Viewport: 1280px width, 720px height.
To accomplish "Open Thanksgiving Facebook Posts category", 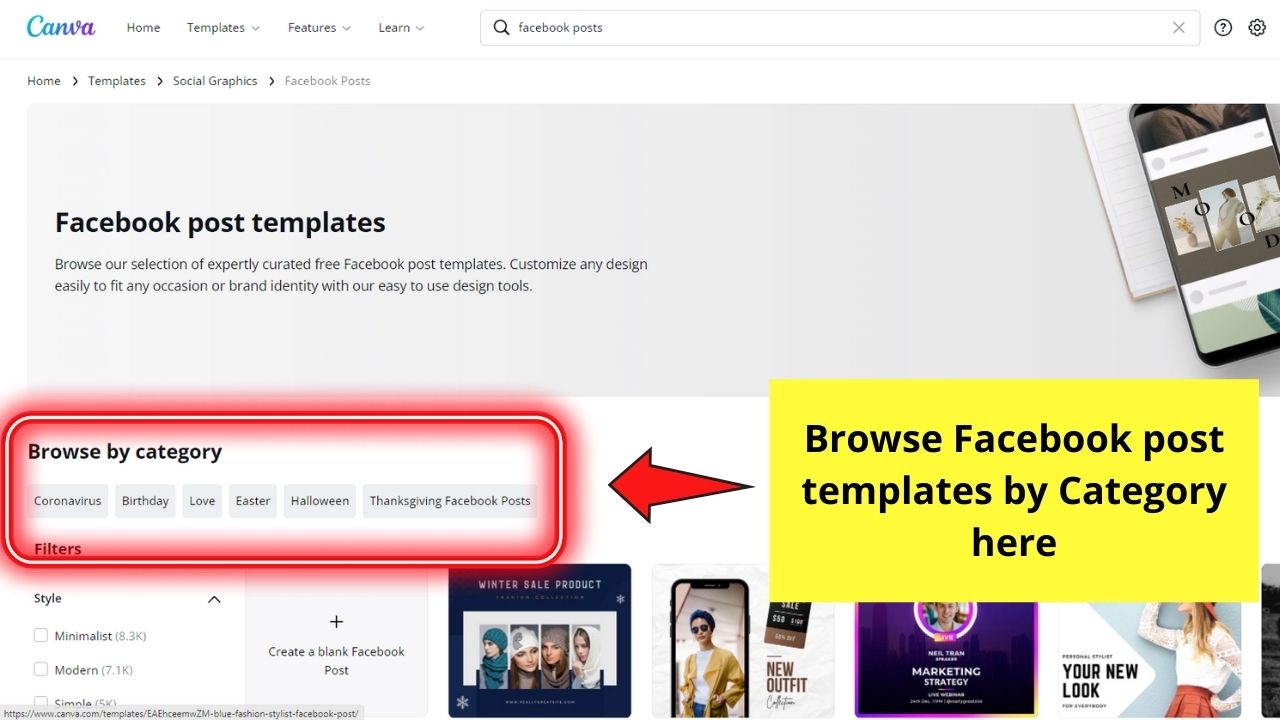I will coord(449,500).
